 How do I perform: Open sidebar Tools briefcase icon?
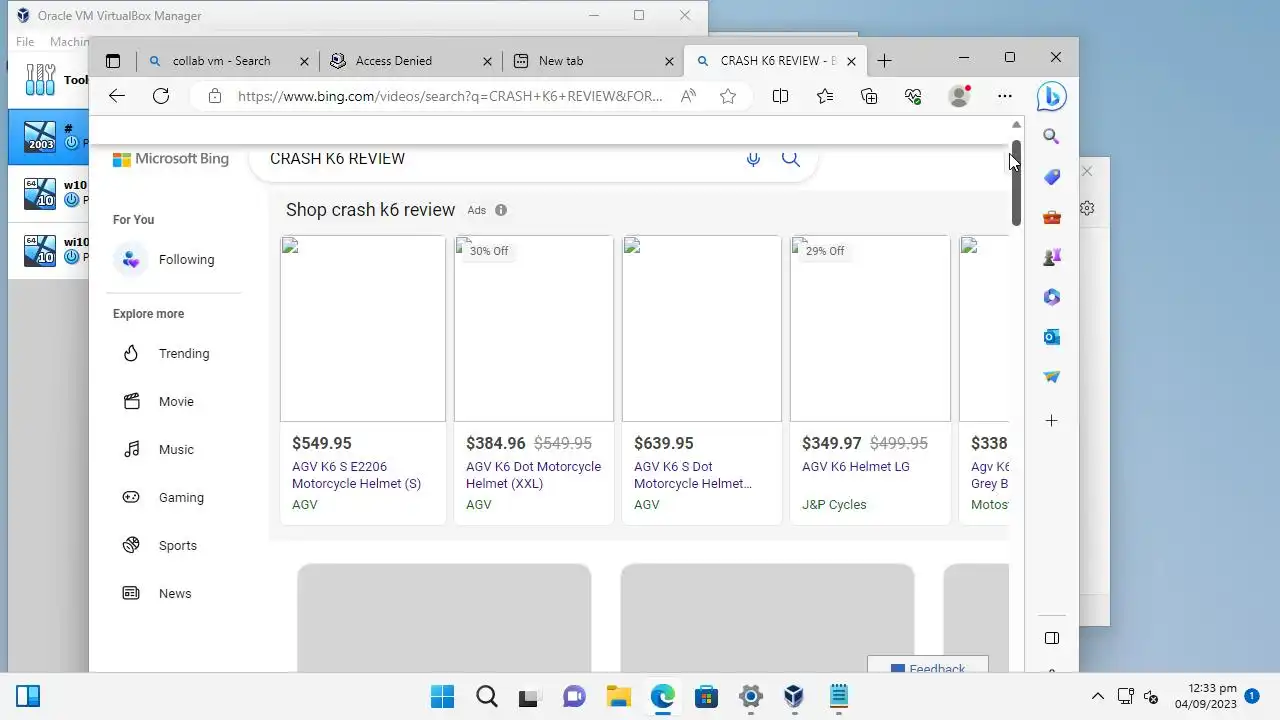click(1051, 217)
